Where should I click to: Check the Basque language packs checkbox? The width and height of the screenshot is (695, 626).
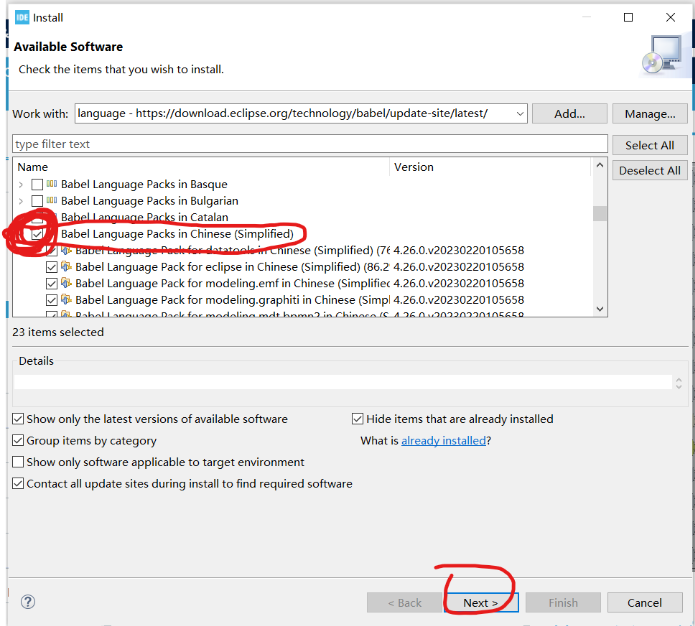[x=37, y=184]
